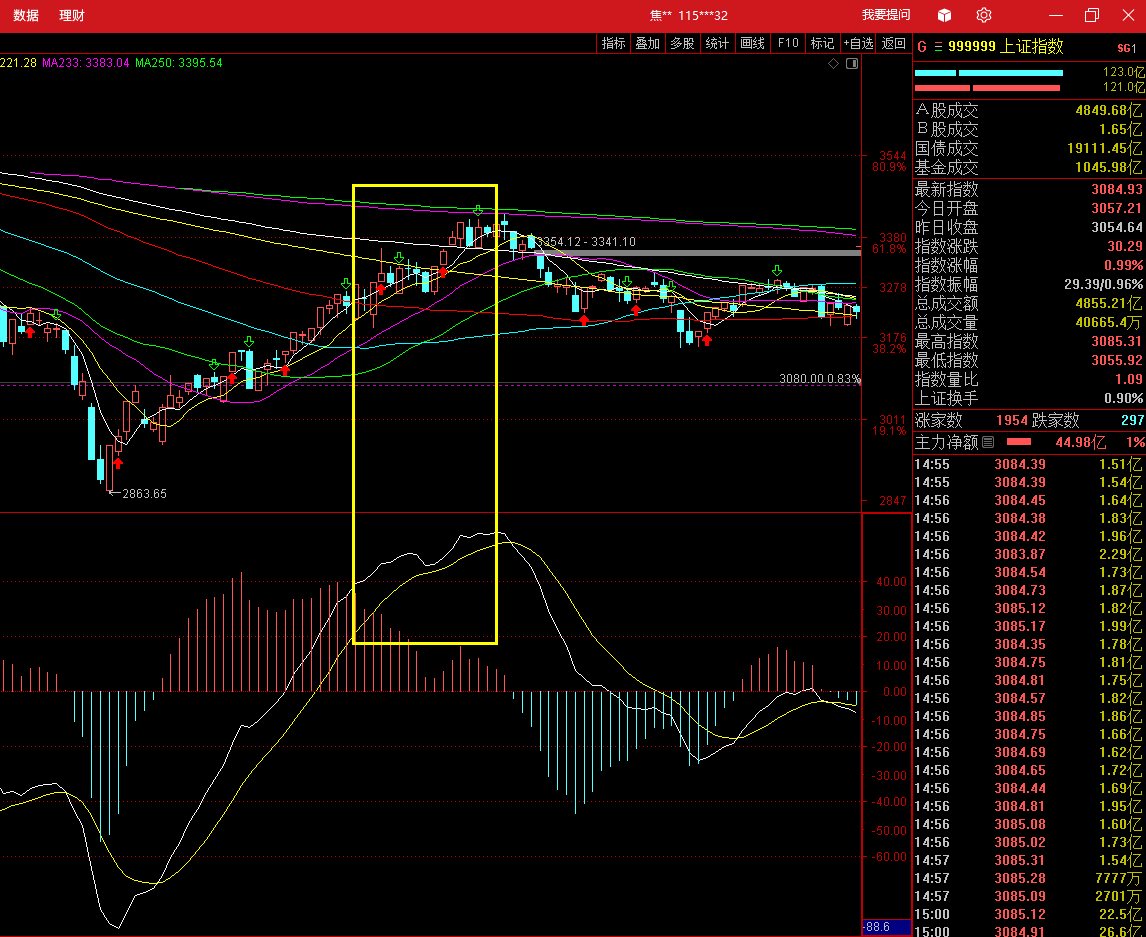Click the 999999 上证指数 title
1146x937 pixels.
point(1006,47)
